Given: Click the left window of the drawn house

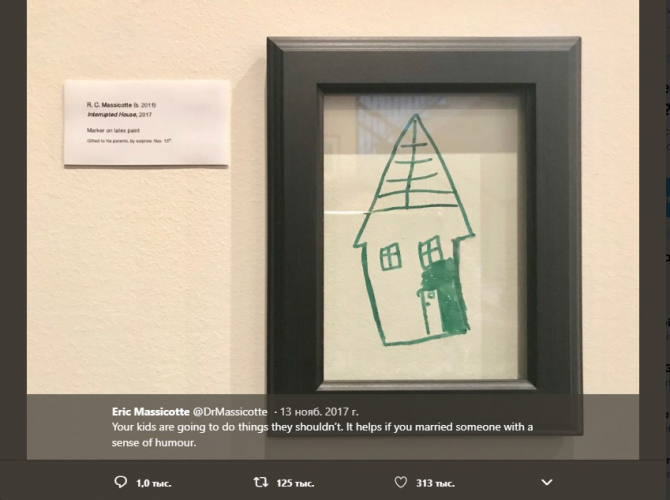Looking at the screenshot, I should point(391,256).
